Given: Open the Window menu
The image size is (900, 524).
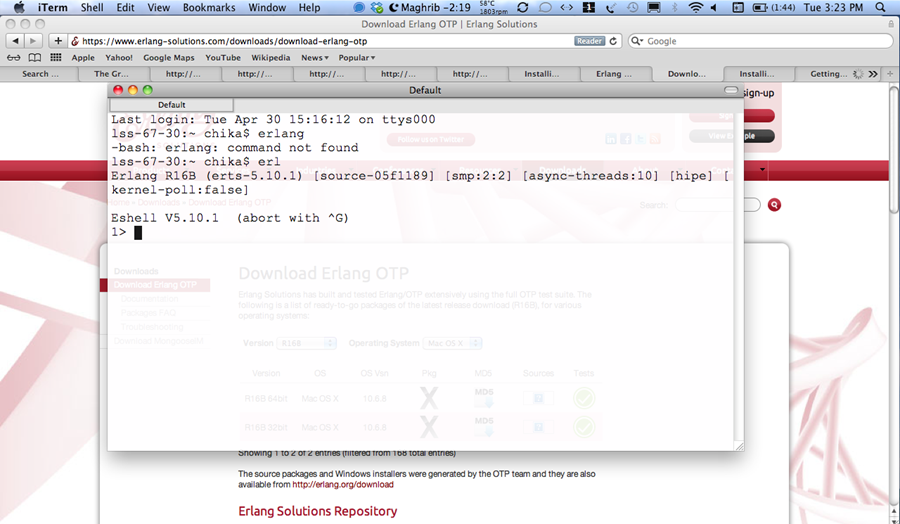Looking at the screenshot, I should 267,7.
